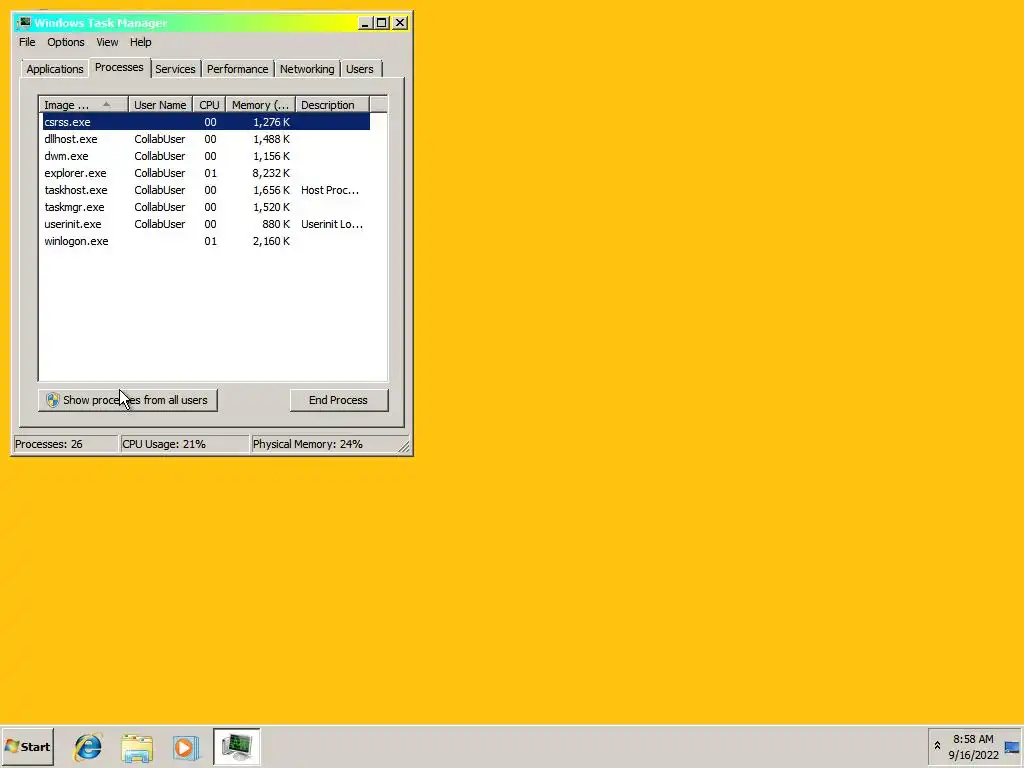Open the File menu
Viewport: 1024px width, 768px height.
point(27,42)
